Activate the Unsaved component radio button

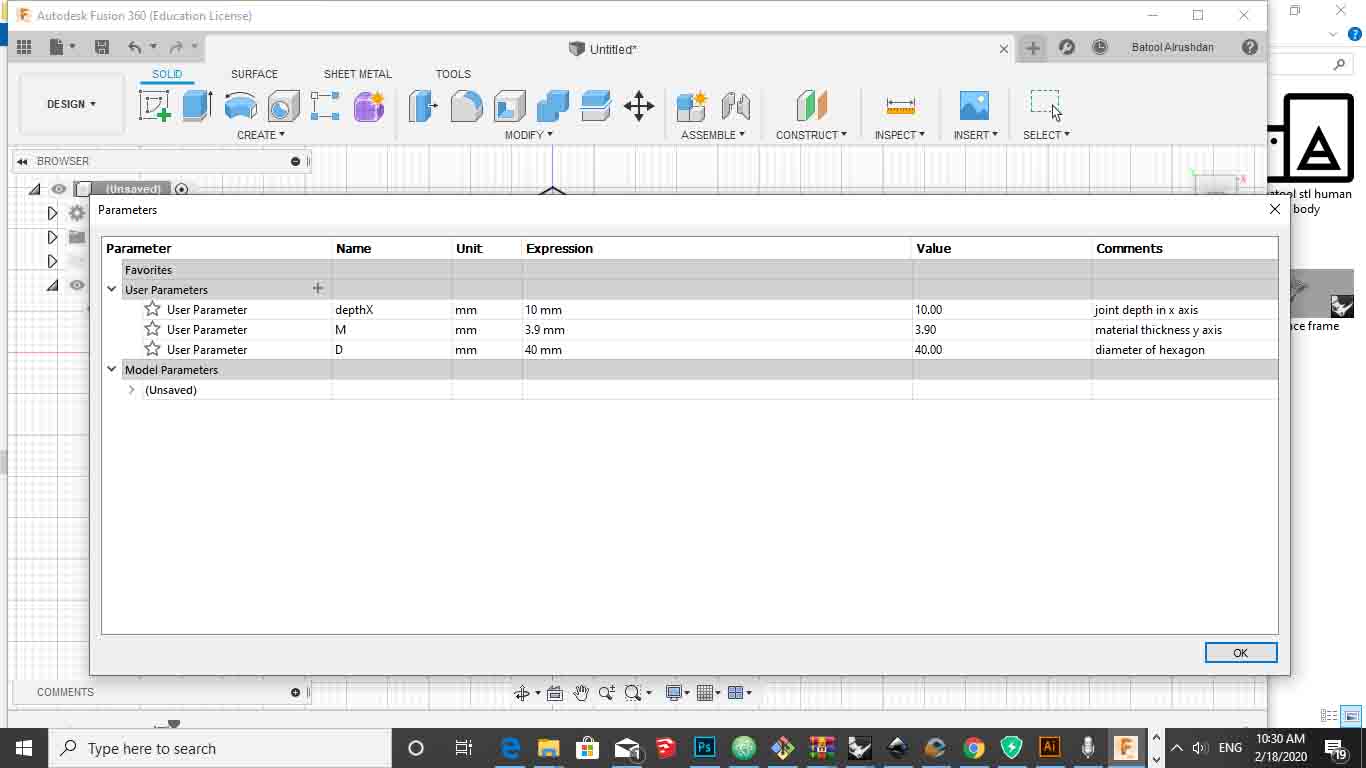pyautogui.click(x=181, y=189)
